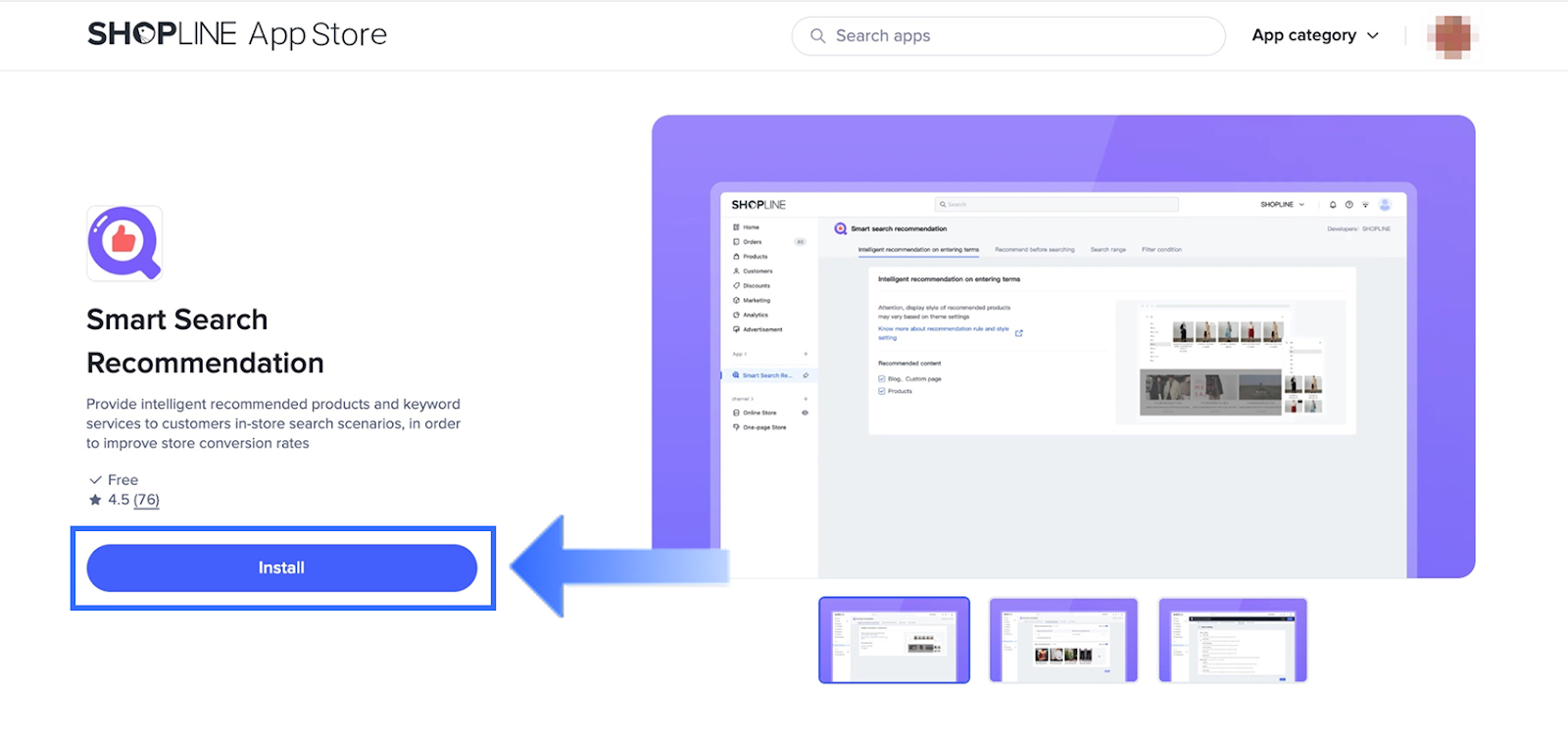The width and height of the screenshot is (1568, 736).
Task: Click the blue Install button
Action: pyautogui.click(x=282, y=568)
